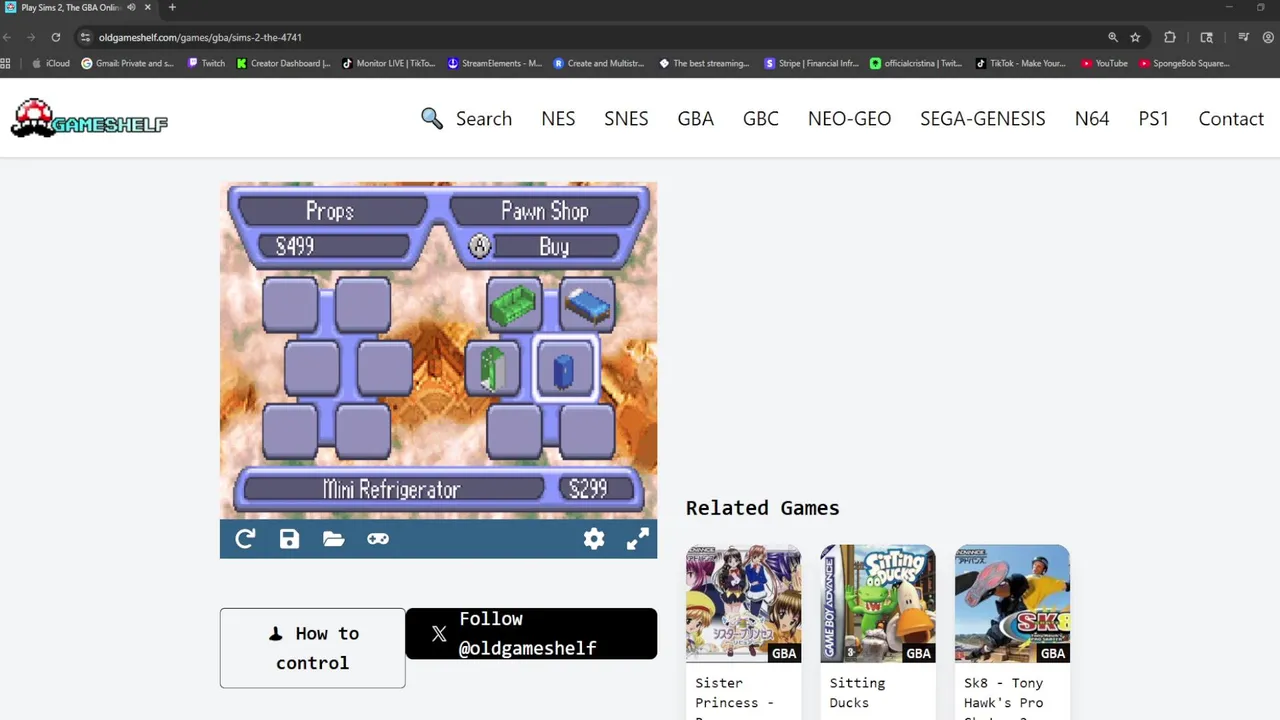Go forward in browser history
The image size is (1280, 720).
[x=31, y=37]
